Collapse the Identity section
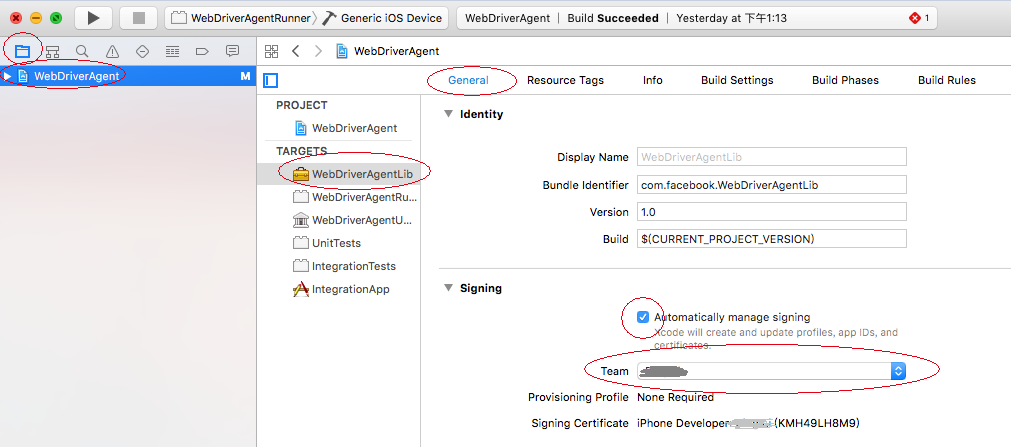1011x447 pixels. pos(448,114)
